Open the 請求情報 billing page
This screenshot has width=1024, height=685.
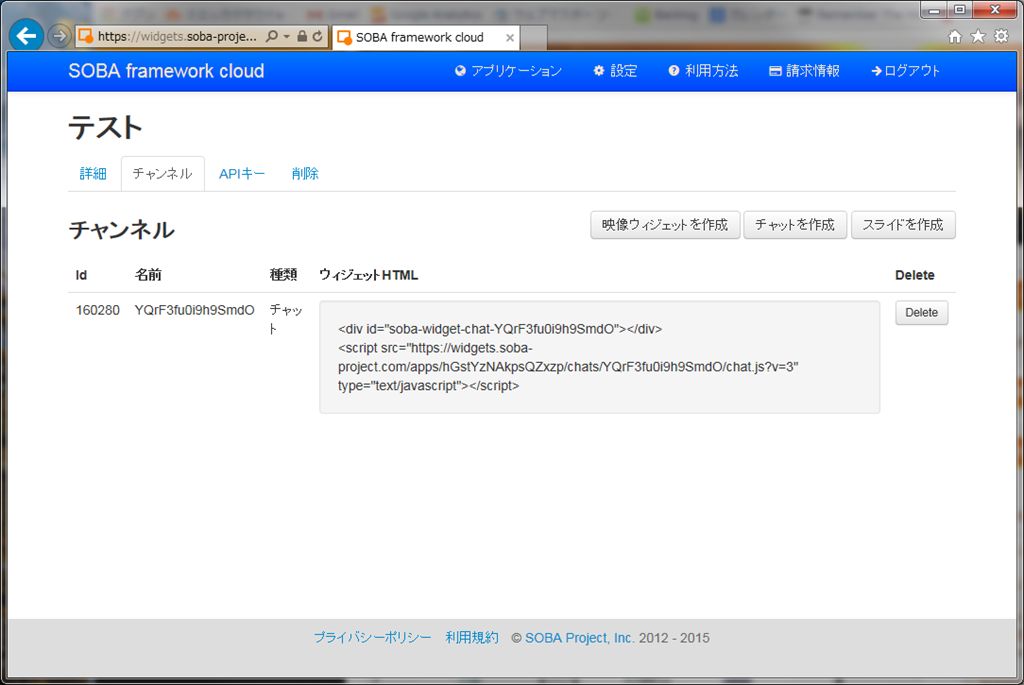(x=804, y=71)
